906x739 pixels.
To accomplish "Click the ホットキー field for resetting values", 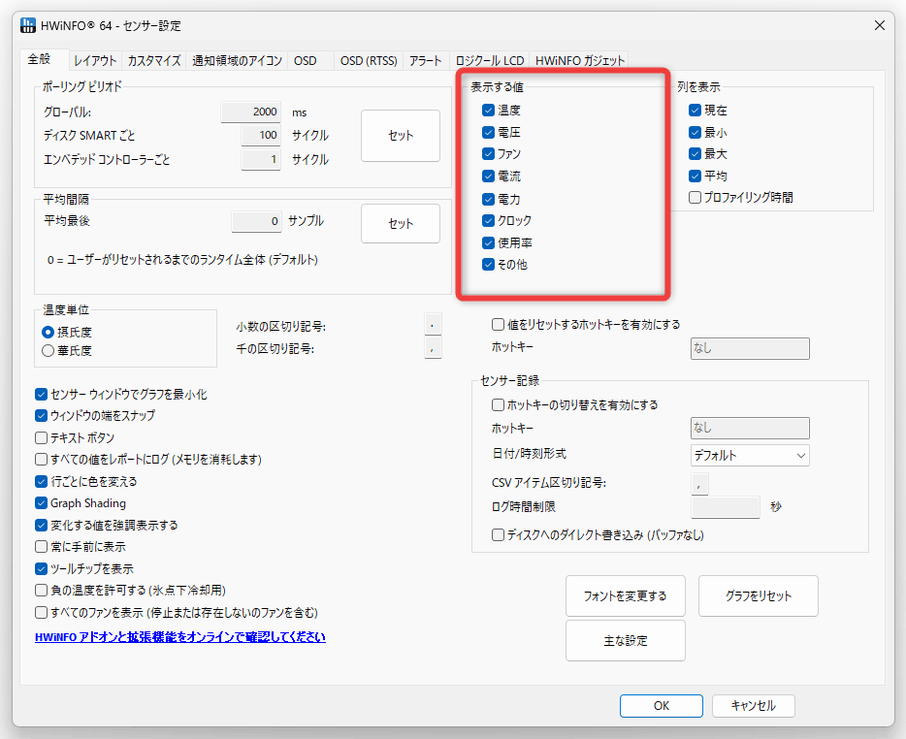I will click(750, 348).
